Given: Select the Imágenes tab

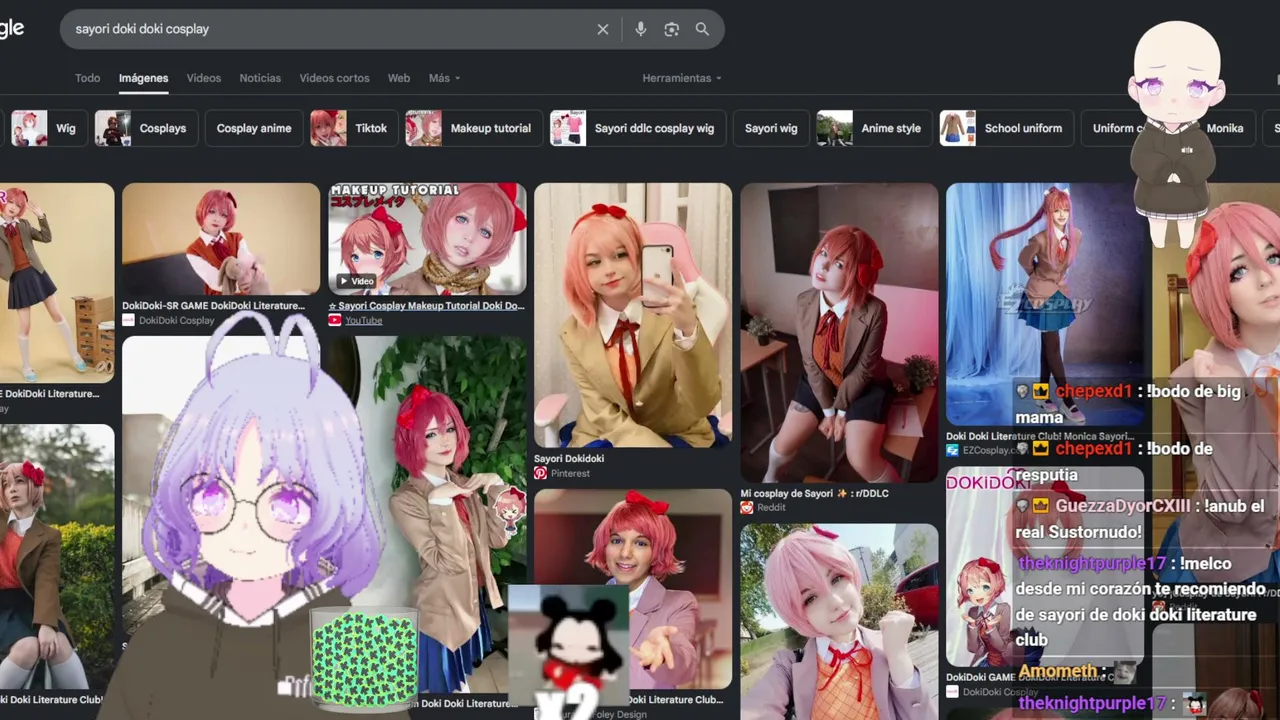Looking at the screenshot, I should pos(143,78).
